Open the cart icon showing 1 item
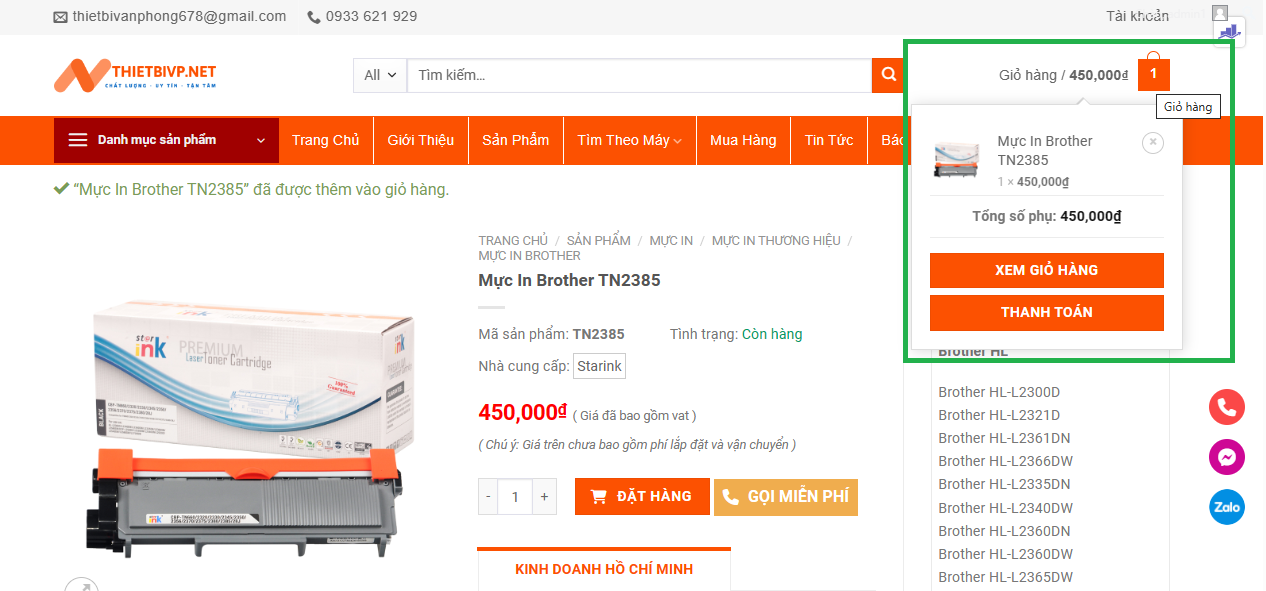 [x=1153, y=74]
